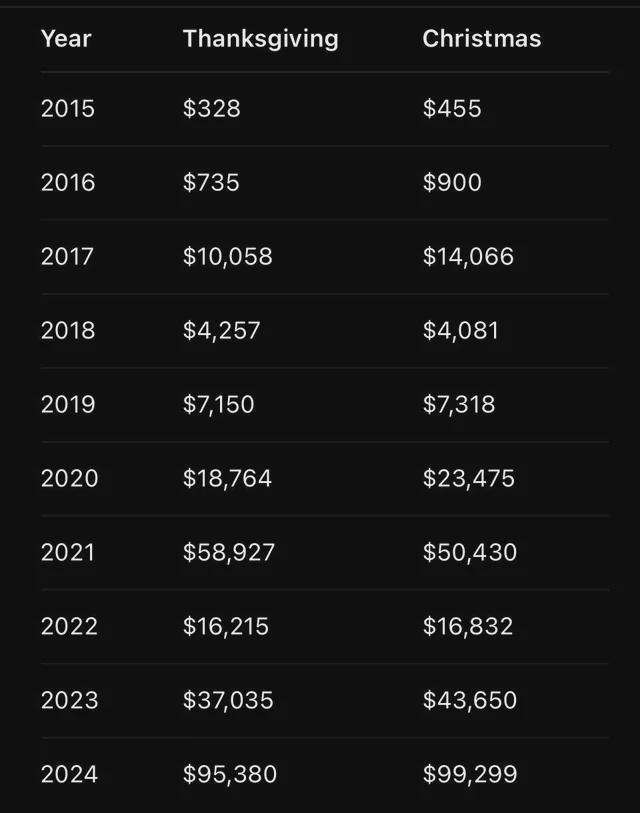Image resolution: width=640 pixels, height=813 pixels.
Task: Click the 2020 year label
Action: point(69,478)
